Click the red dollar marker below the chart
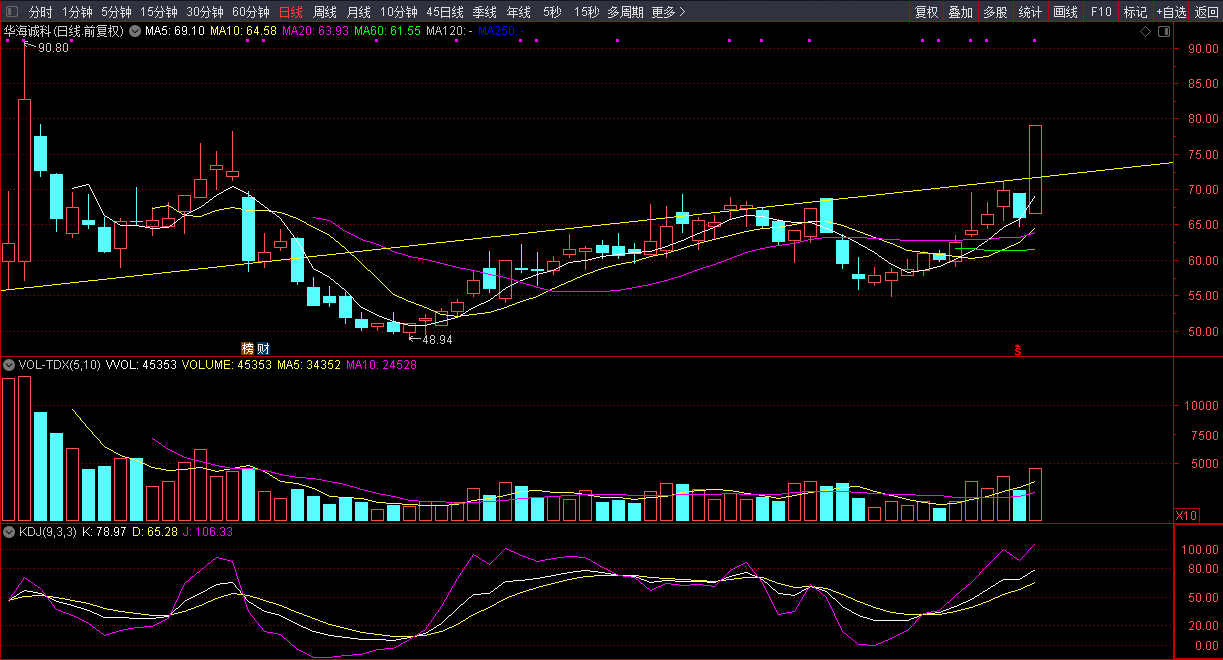 1018,350
